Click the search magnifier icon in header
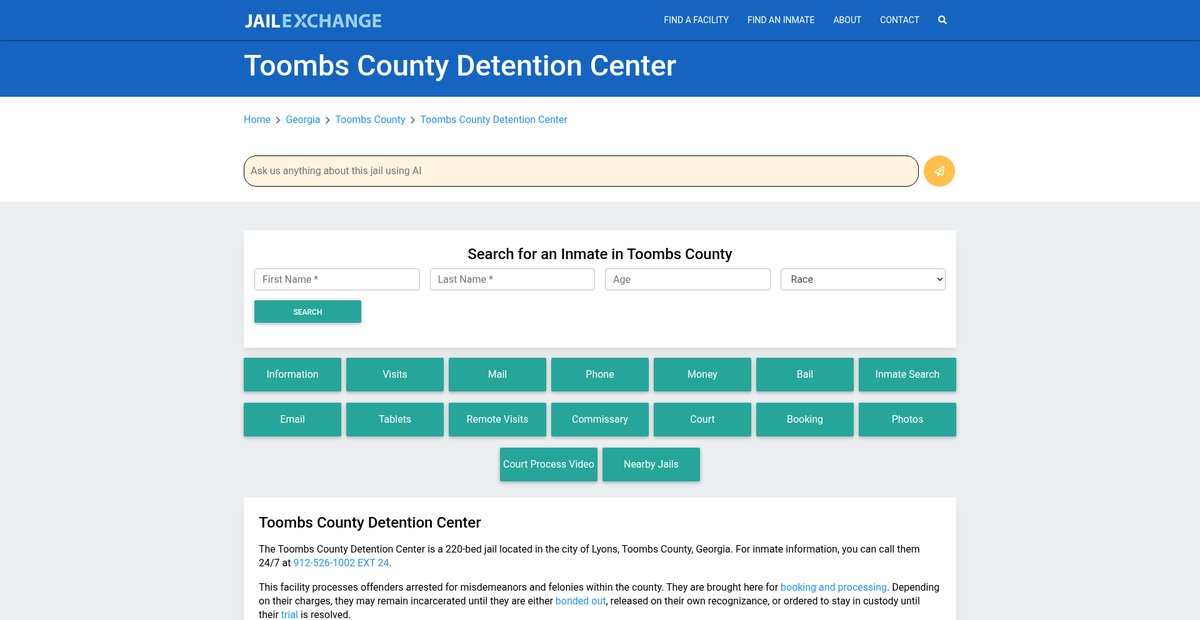This screenshot has width=1200, height=620. tap(942, 20)
